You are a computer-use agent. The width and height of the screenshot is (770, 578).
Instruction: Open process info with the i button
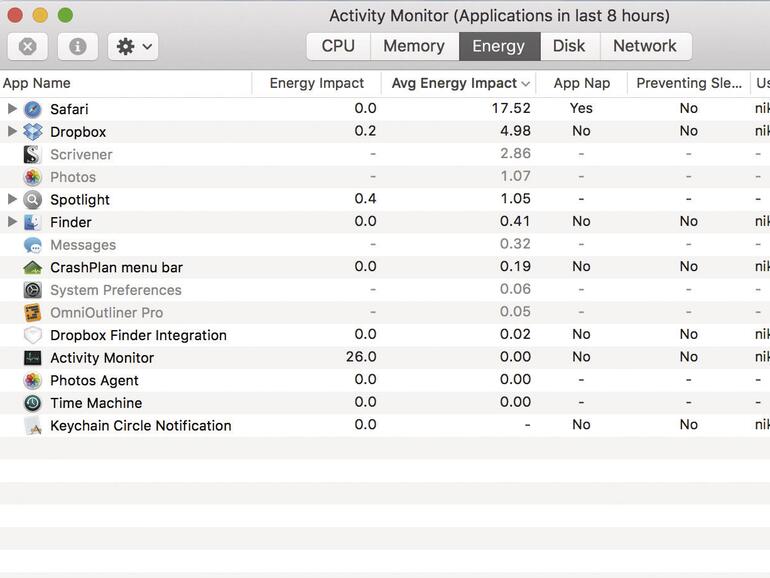tap(78, 47)
